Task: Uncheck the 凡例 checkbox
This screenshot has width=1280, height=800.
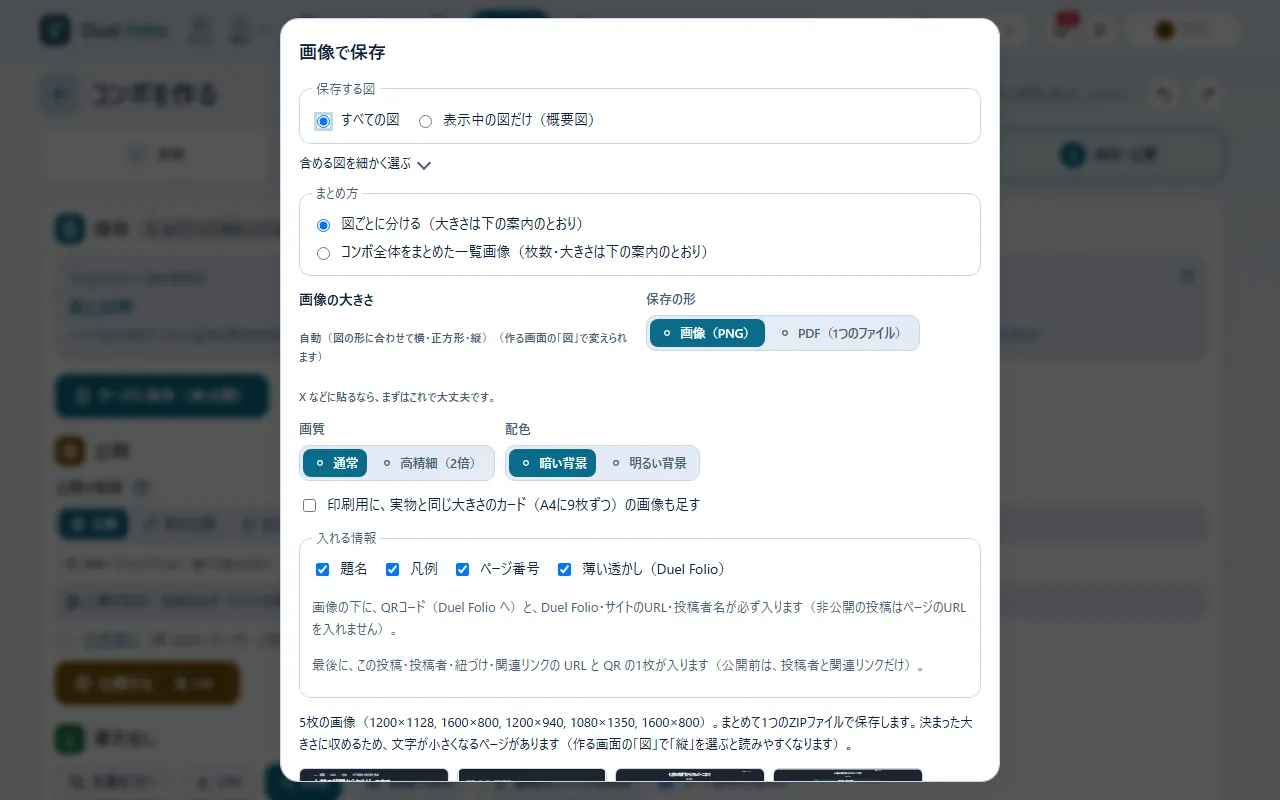Action: coord(392,569)
